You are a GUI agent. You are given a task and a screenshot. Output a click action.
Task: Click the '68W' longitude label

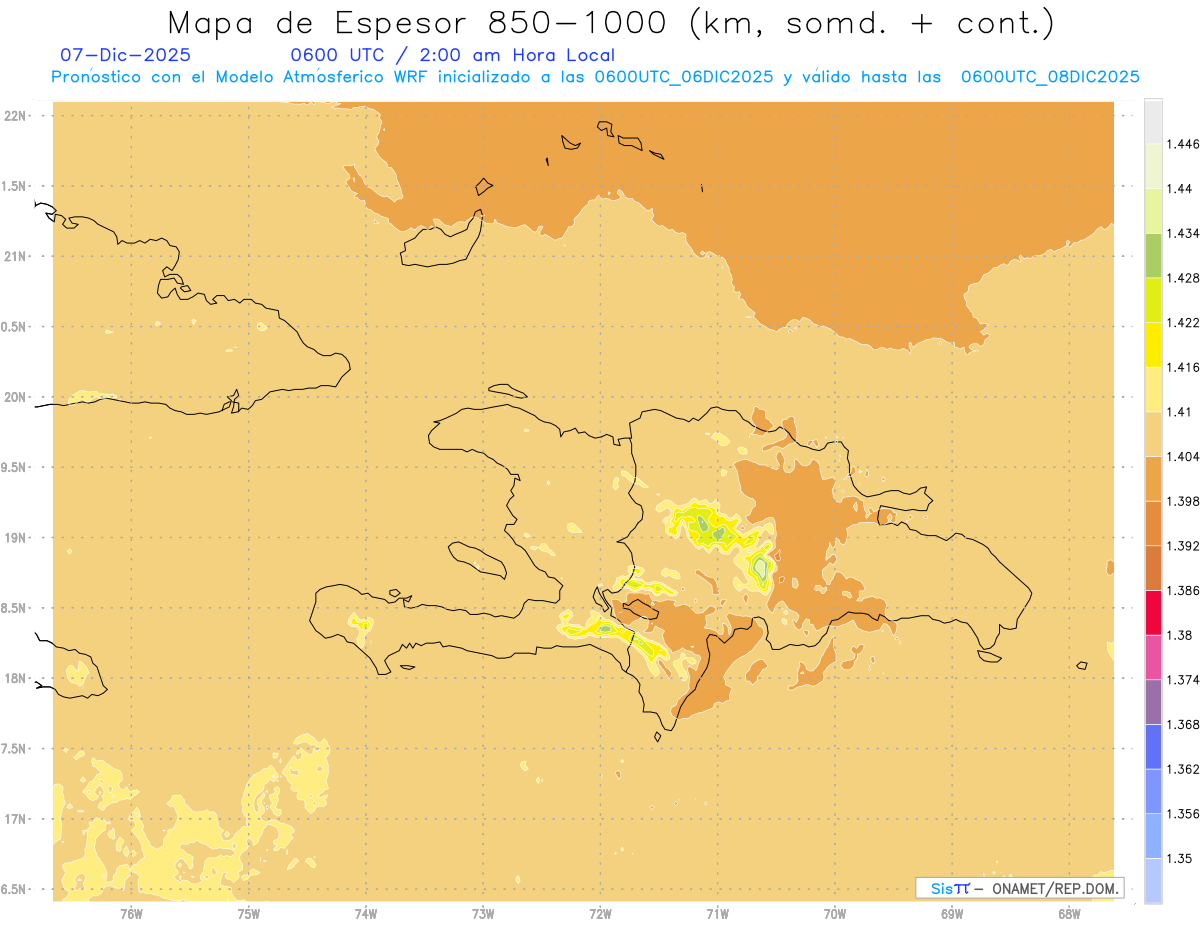point(1069,913)
